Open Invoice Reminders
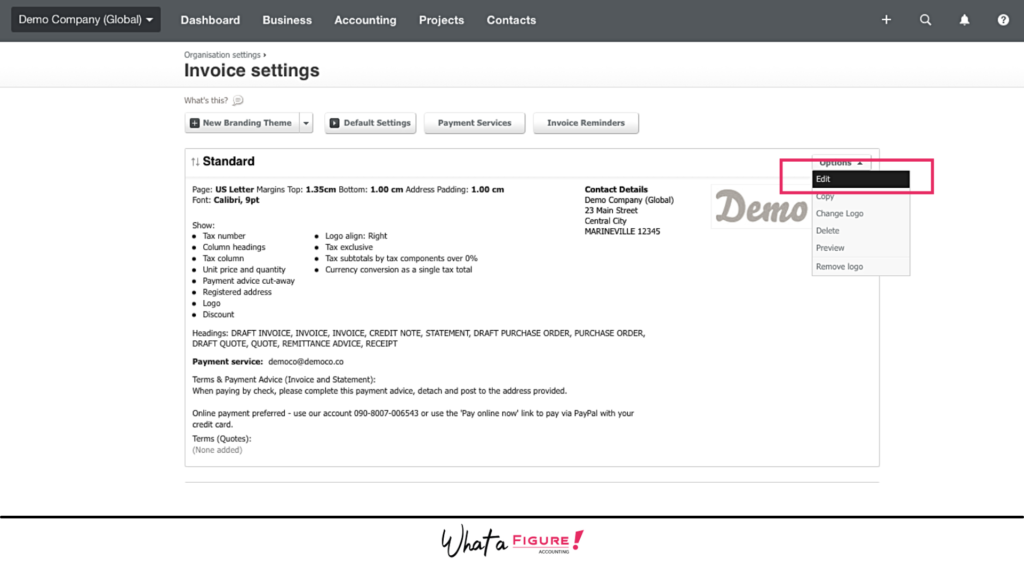1024x576 pixels. click(585, 123)
